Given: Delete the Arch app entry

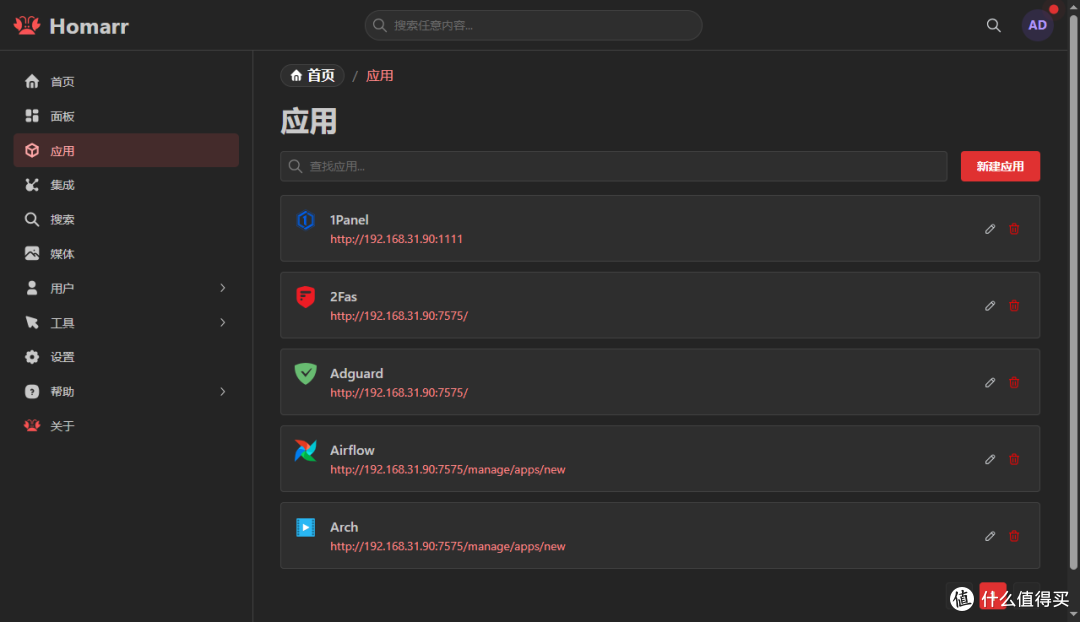Looking at the screenshot, I should [1014, 536].
